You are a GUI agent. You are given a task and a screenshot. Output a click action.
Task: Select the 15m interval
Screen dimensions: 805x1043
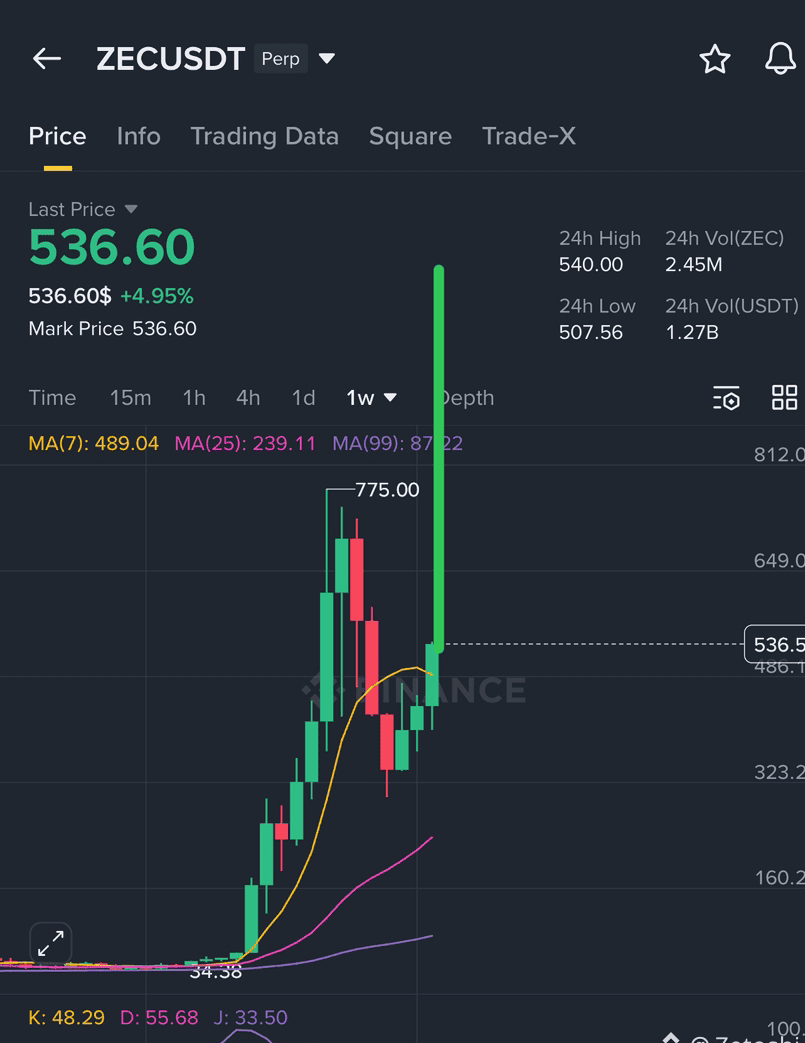coord(130,398)
